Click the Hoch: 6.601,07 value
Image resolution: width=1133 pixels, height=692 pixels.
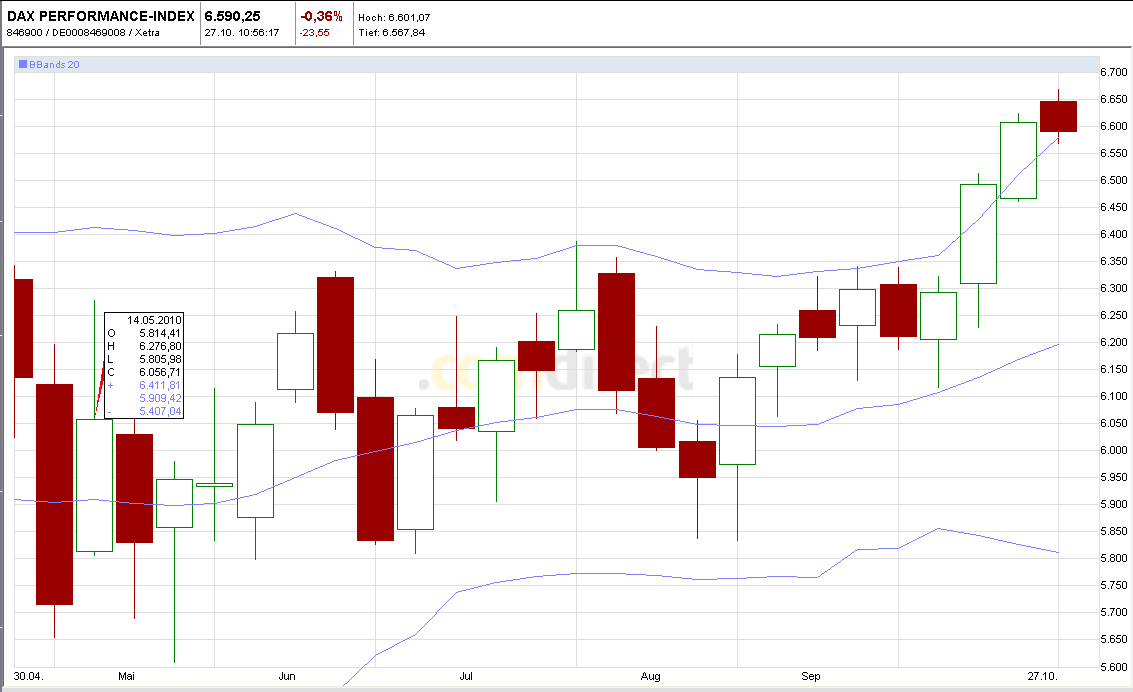[394, 17]
